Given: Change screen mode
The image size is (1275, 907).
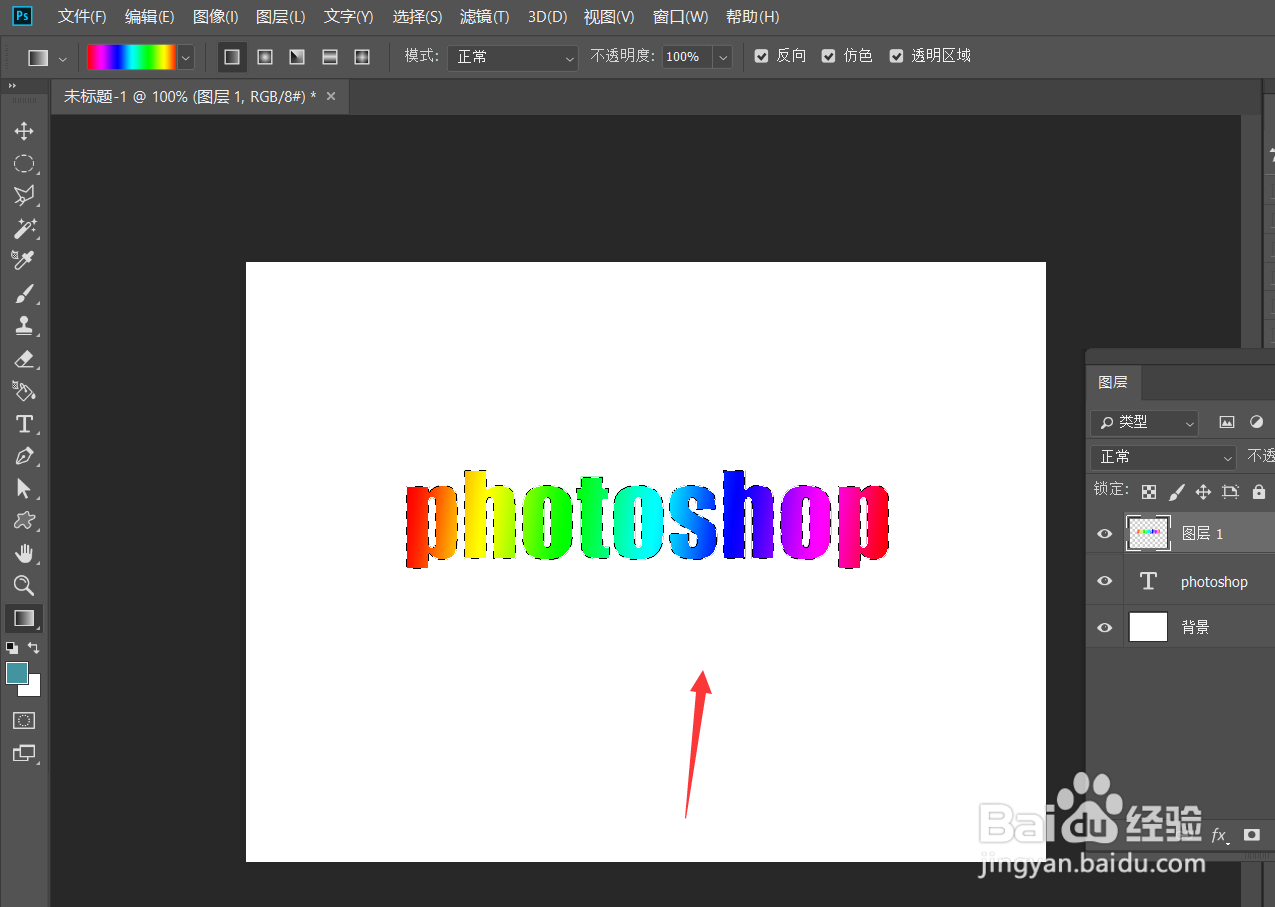Looking at the screenshot, I should (x=24, y=753).
